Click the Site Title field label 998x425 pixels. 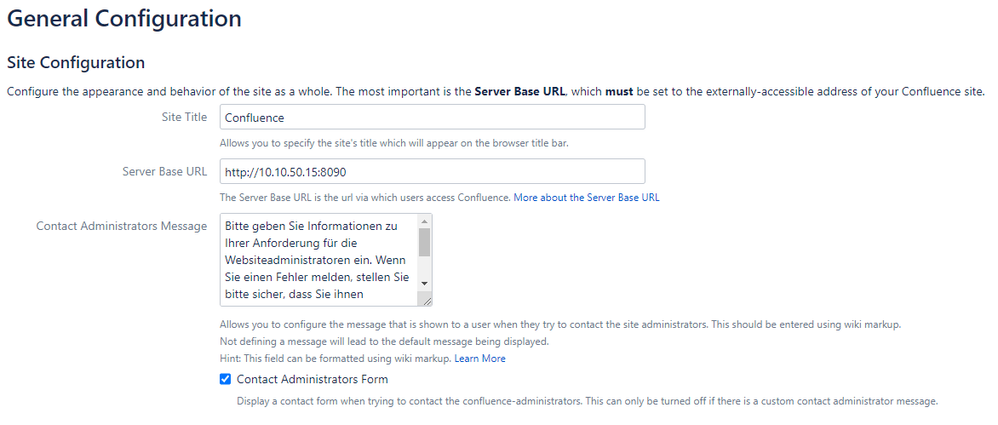click(184, 117)
